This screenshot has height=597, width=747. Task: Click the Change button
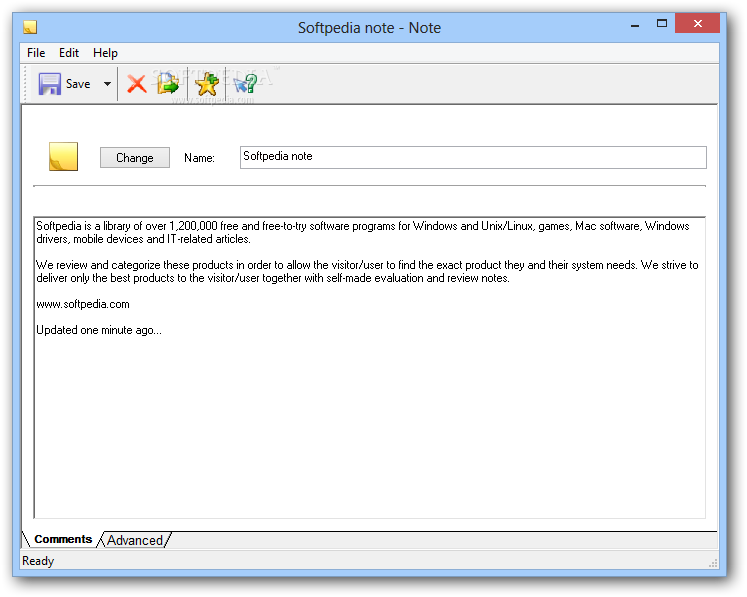coord(135,158)
